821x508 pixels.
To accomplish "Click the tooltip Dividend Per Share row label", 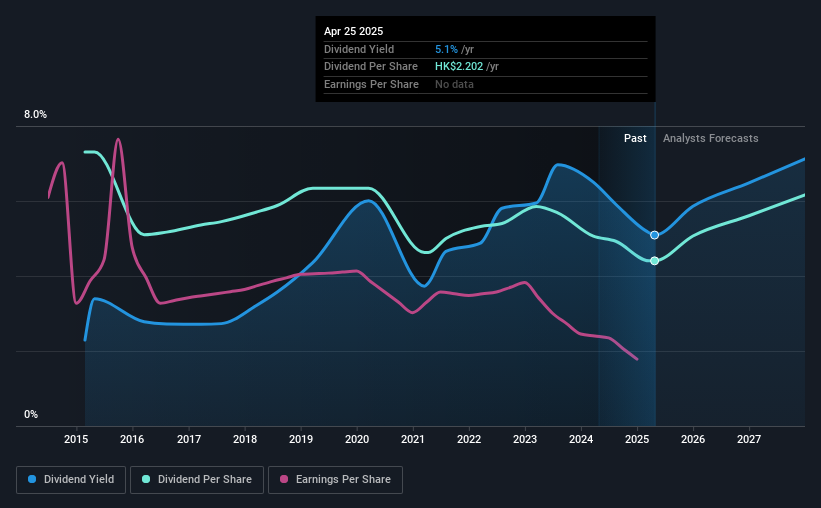I will (371, 67).
